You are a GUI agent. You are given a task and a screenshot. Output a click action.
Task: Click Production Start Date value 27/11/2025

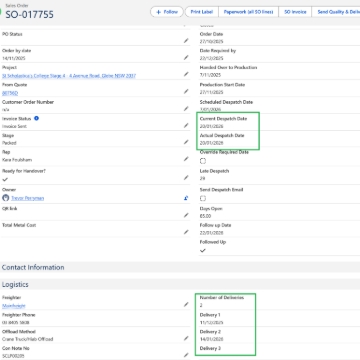pos(212,92)
